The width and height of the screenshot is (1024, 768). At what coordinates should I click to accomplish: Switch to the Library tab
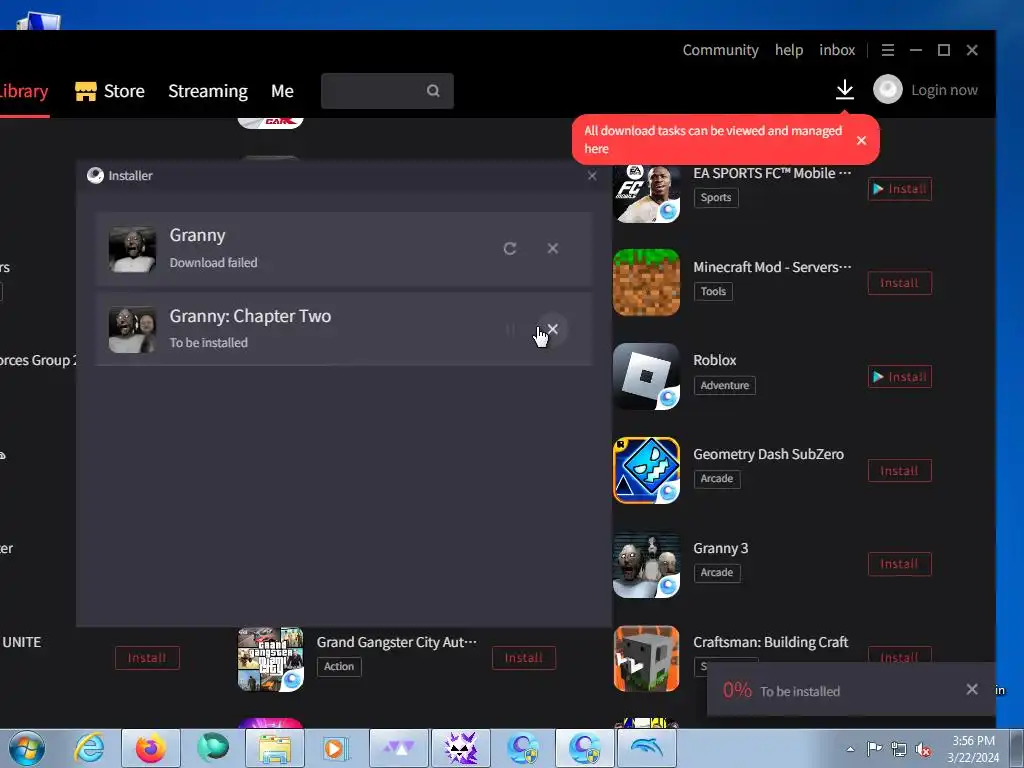point(23,91)
